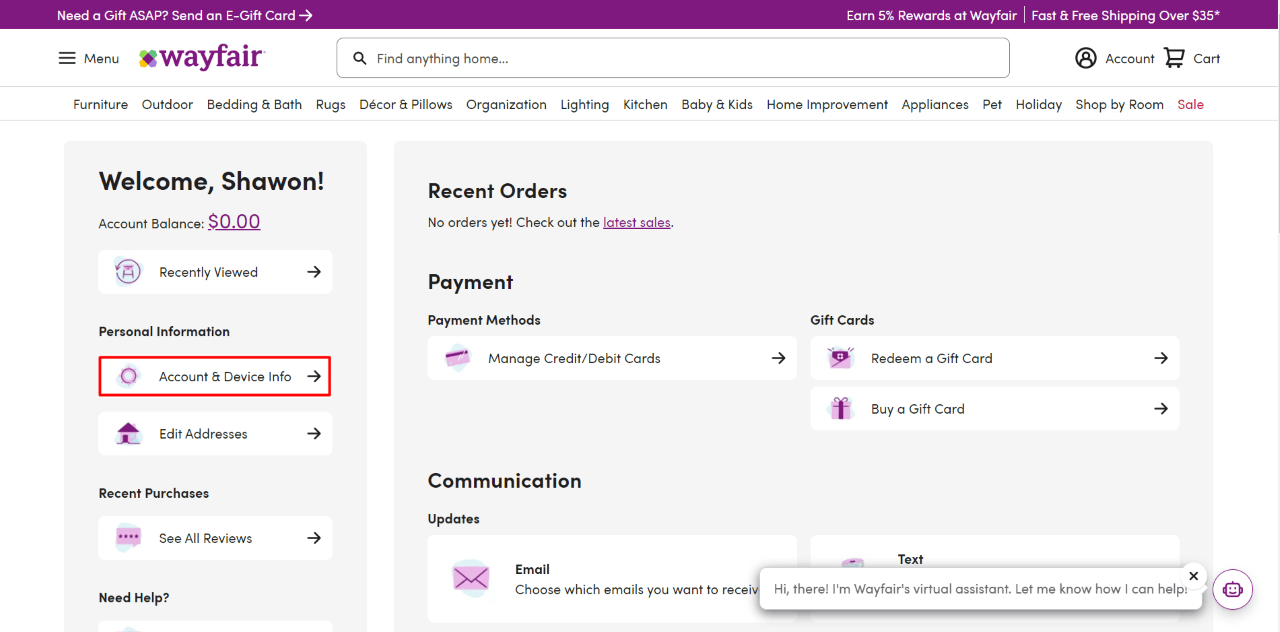This screenshot has height=632, width=1280.
Task: Click the Edit Addresses house icon
Action: [x=128, y=434]
